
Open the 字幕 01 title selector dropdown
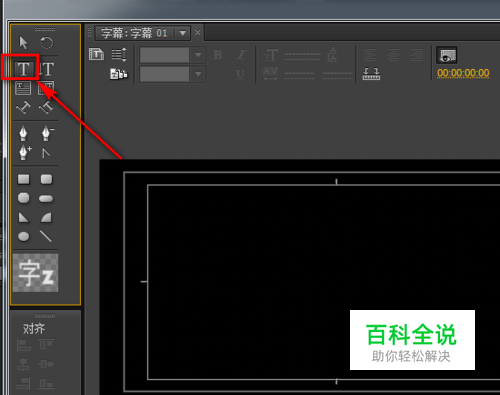coord(183,33)
